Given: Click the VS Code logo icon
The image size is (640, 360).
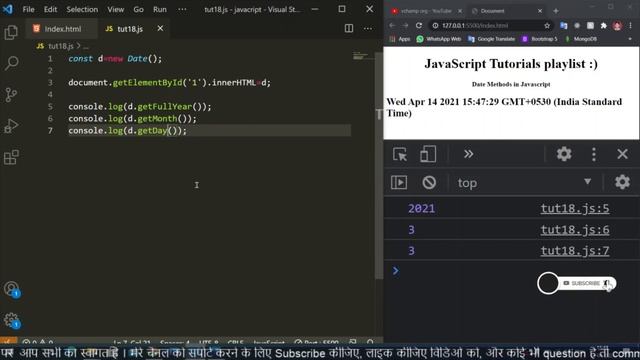Looking at the screenshot, I should pos(7,9).
